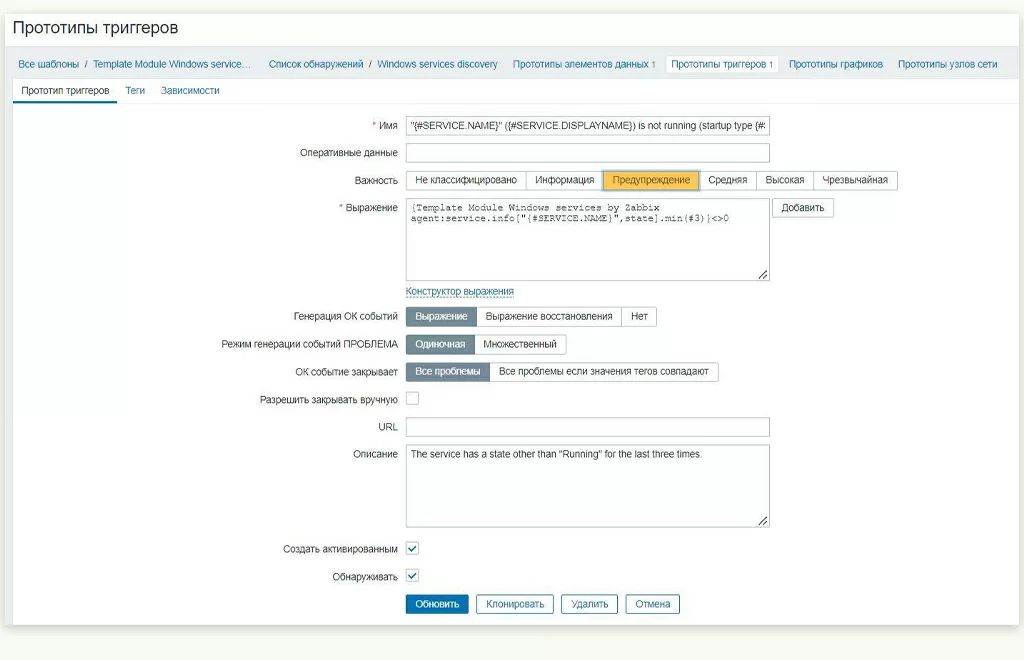The width and height of the screenshot is (1024, 660).
Task: Click the 'Оперативные данные' text field
Action: (x=587, y=153)
